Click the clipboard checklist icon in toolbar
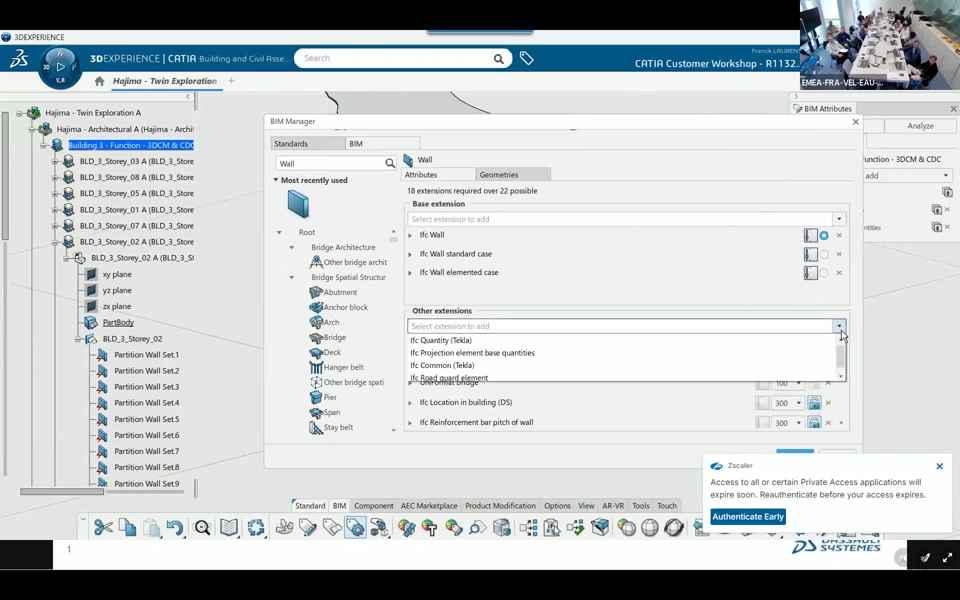Viewport: 960px width, 600px height. point(552,527)
